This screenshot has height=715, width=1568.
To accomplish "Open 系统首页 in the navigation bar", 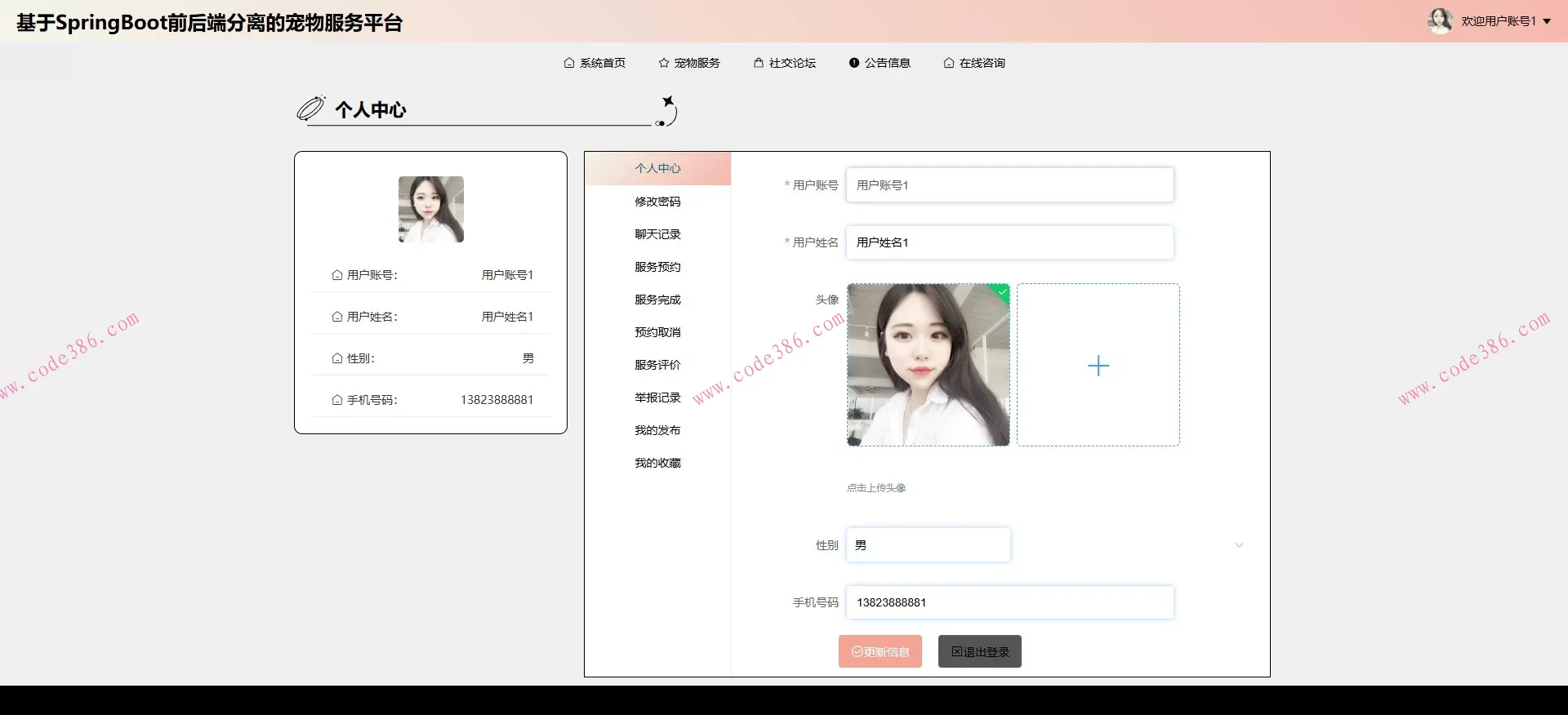I will click(x=595, y=63).
